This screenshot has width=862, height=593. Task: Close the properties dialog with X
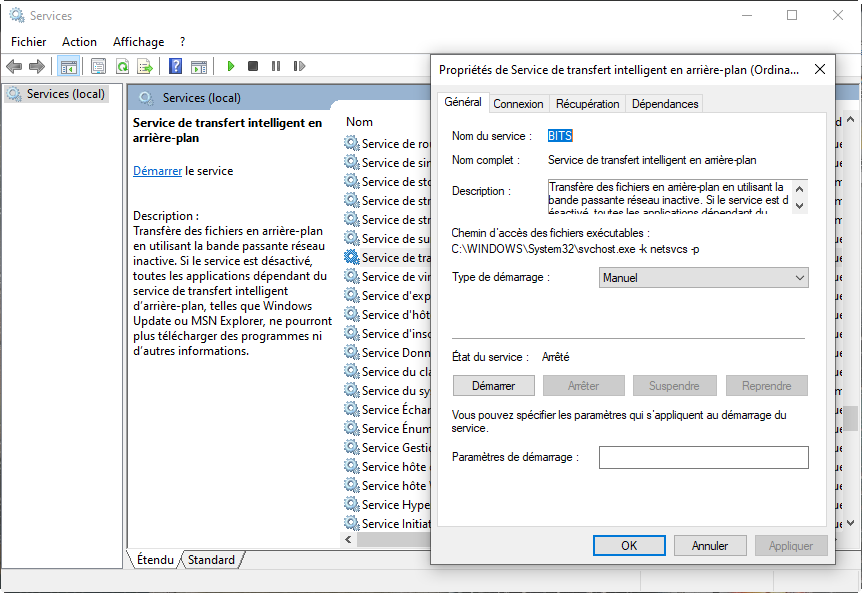tap(820, 69)
